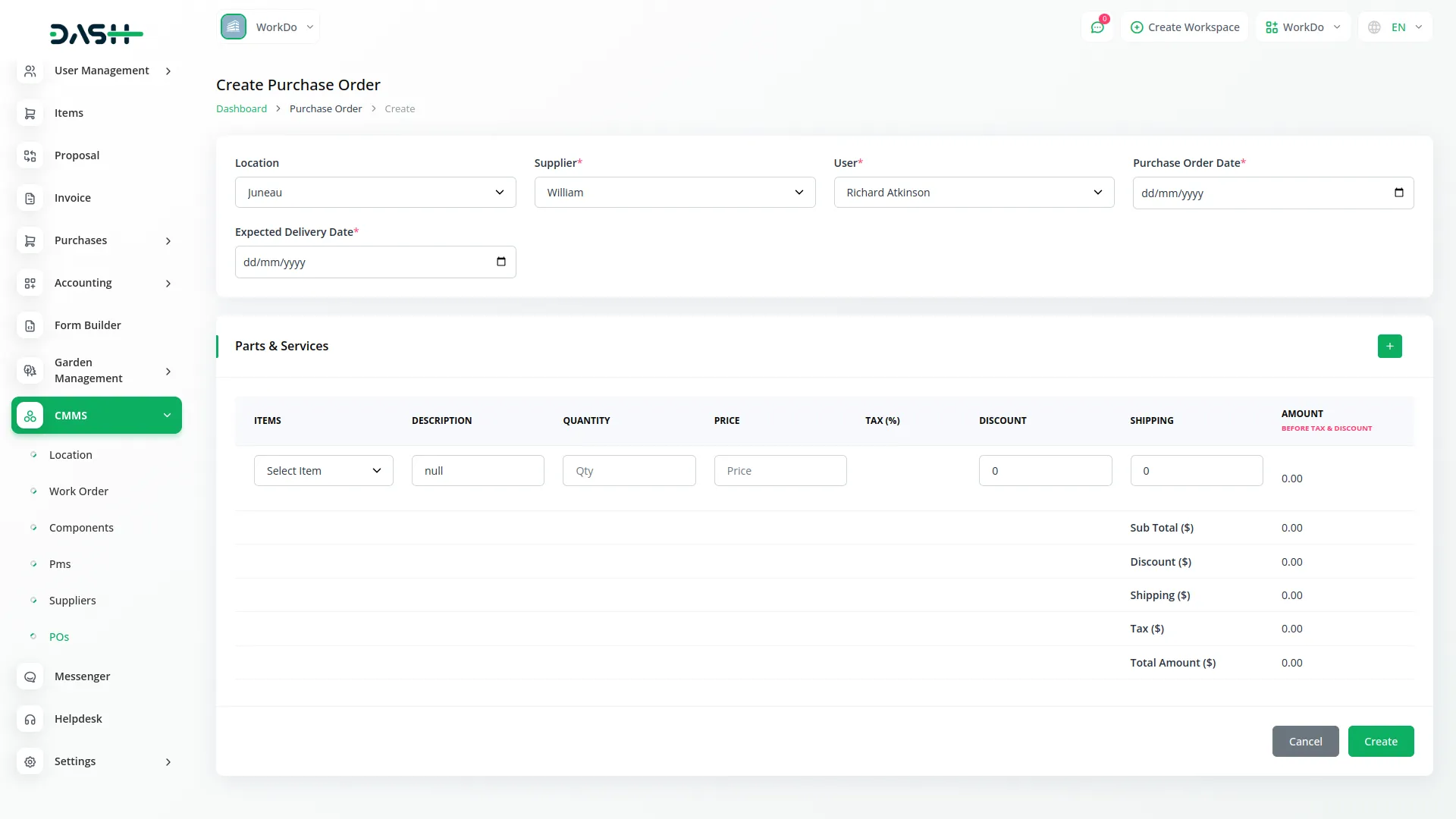Open the Select Item dropdown

[x=323, y=471]
